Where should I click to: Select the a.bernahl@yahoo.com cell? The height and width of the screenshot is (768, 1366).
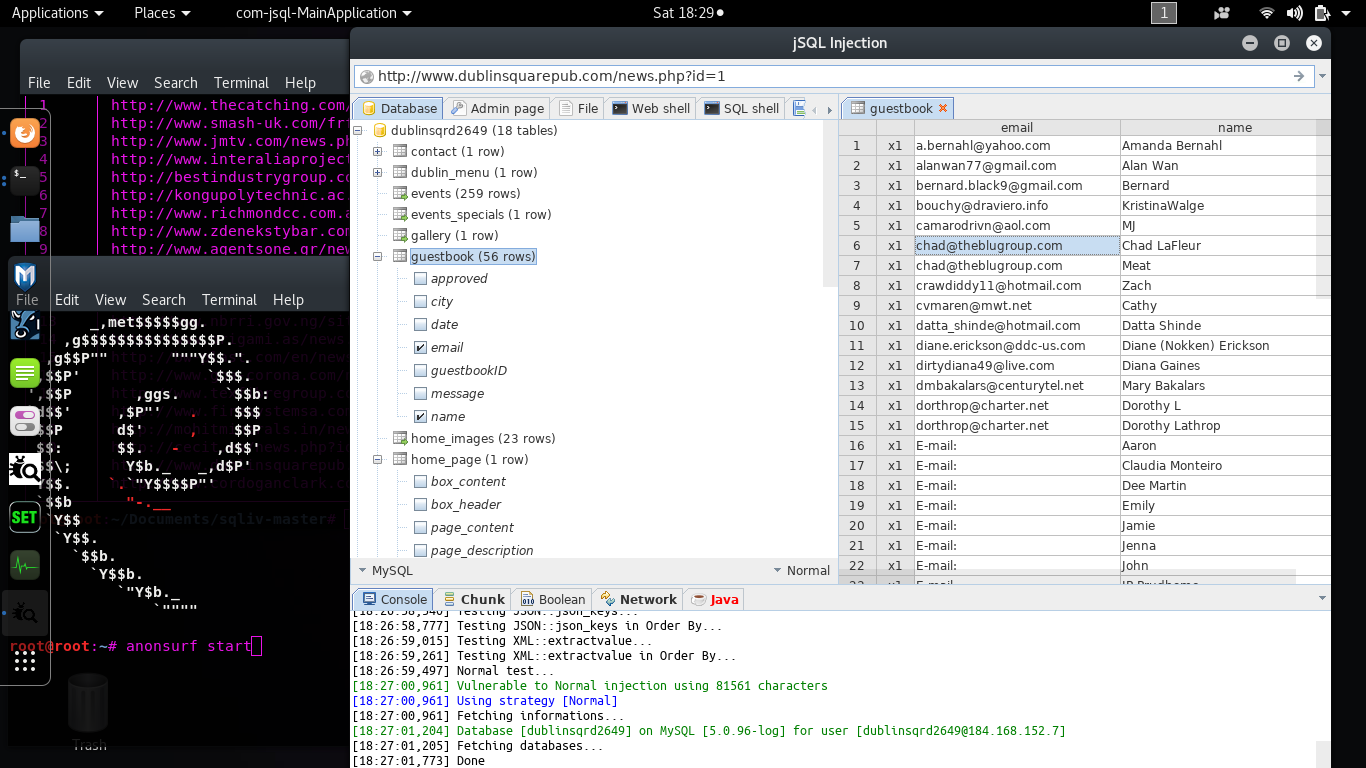[x=1017, y=146]
